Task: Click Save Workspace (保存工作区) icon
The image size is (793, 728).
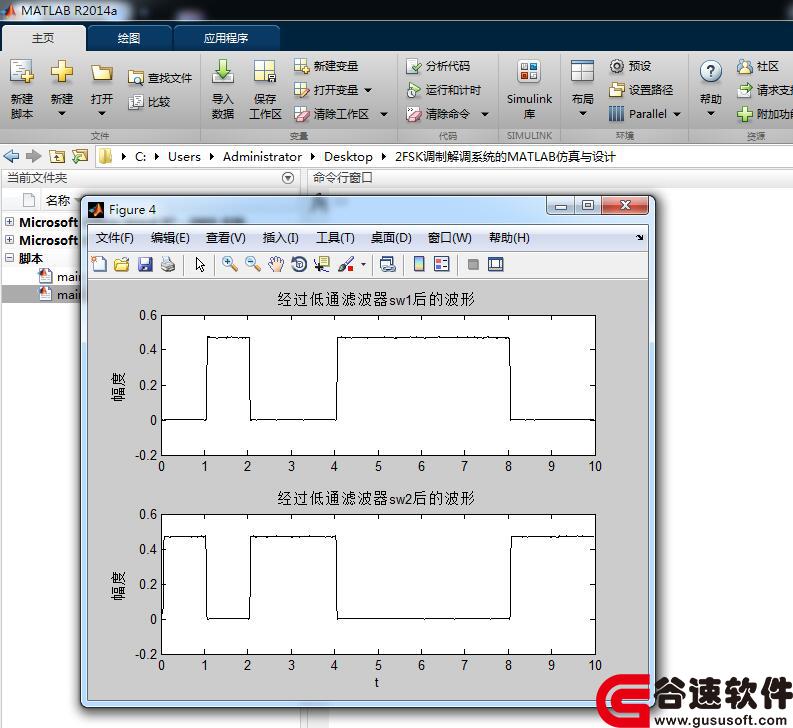Action: click(265, 71)
